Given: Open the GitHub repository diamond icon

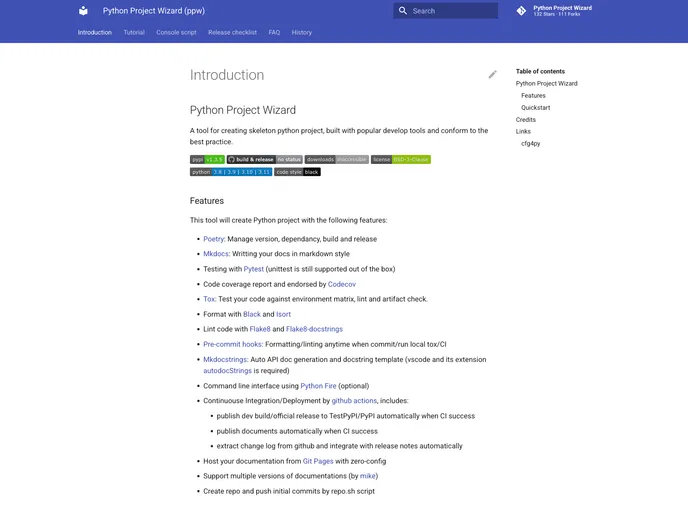Looking at the screenshot, I should click(521, 11).
